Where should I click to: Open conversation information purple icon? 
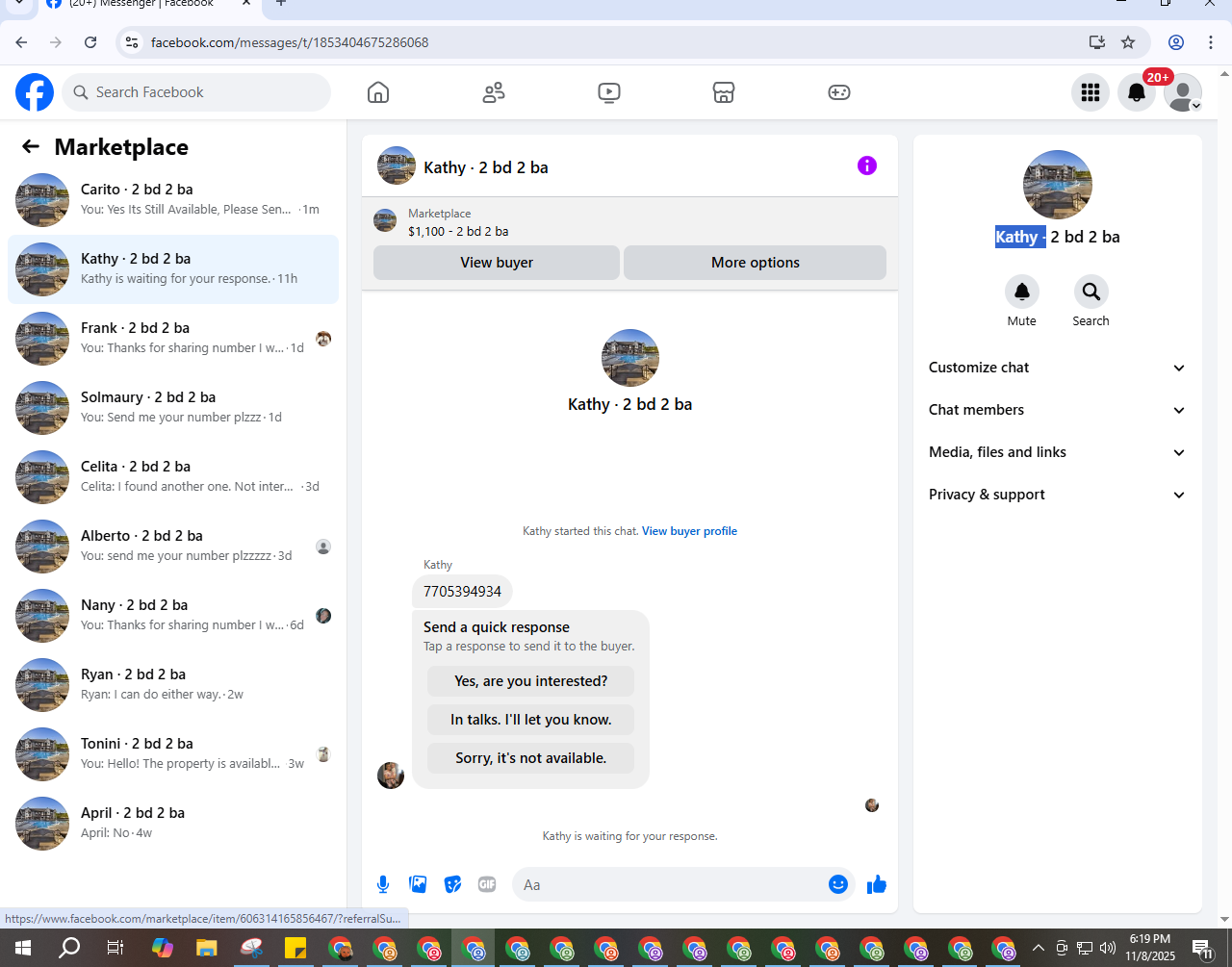867,165
